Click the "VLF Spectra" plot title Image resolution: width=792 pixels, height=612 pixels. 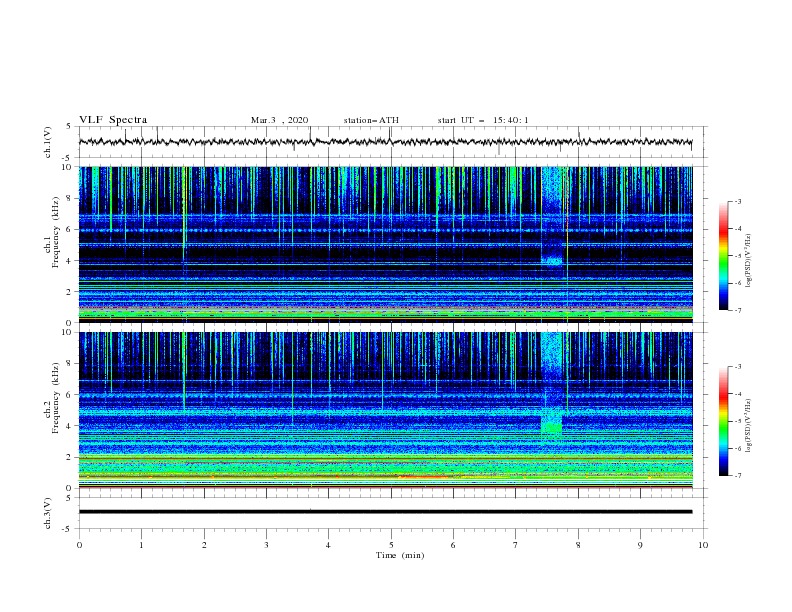click(x=113, y=120)
